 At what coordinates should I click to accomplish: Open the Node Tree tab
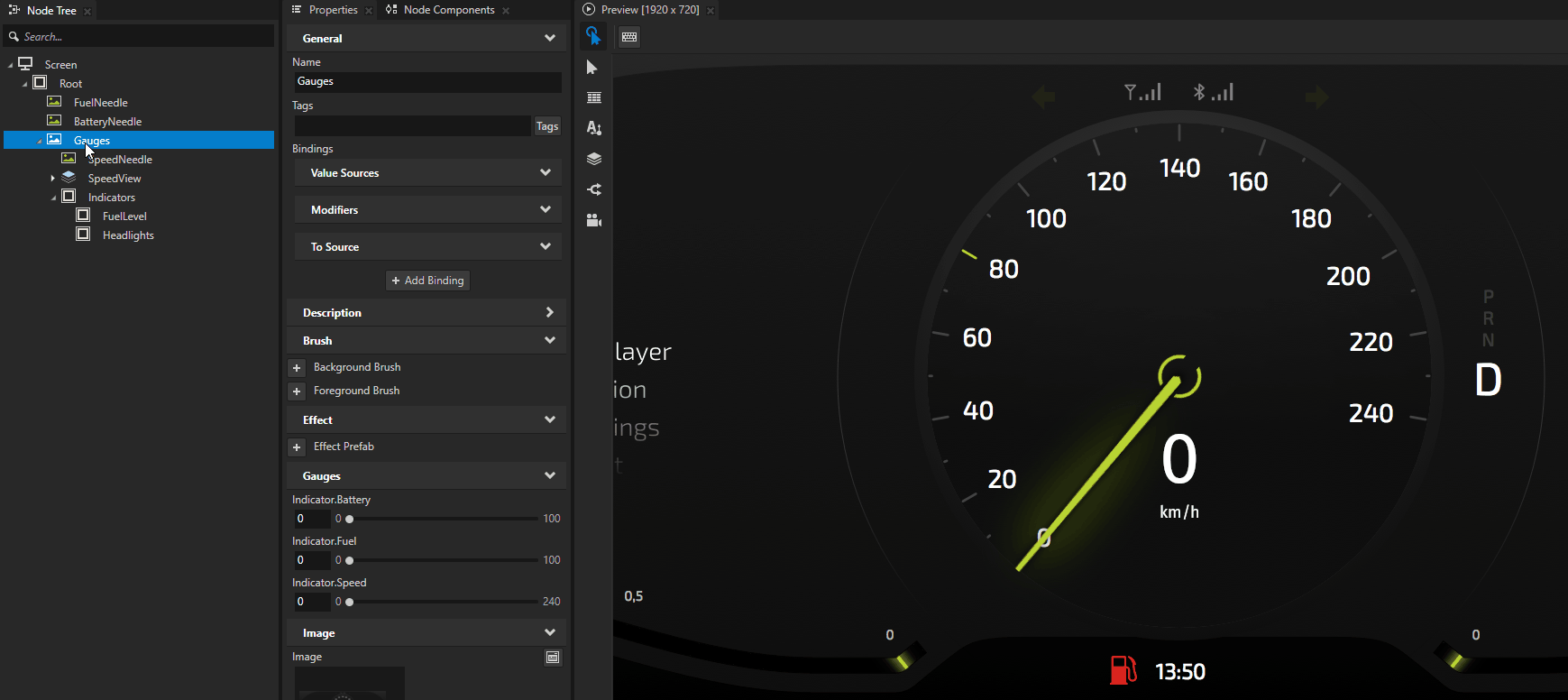(51, 11)
